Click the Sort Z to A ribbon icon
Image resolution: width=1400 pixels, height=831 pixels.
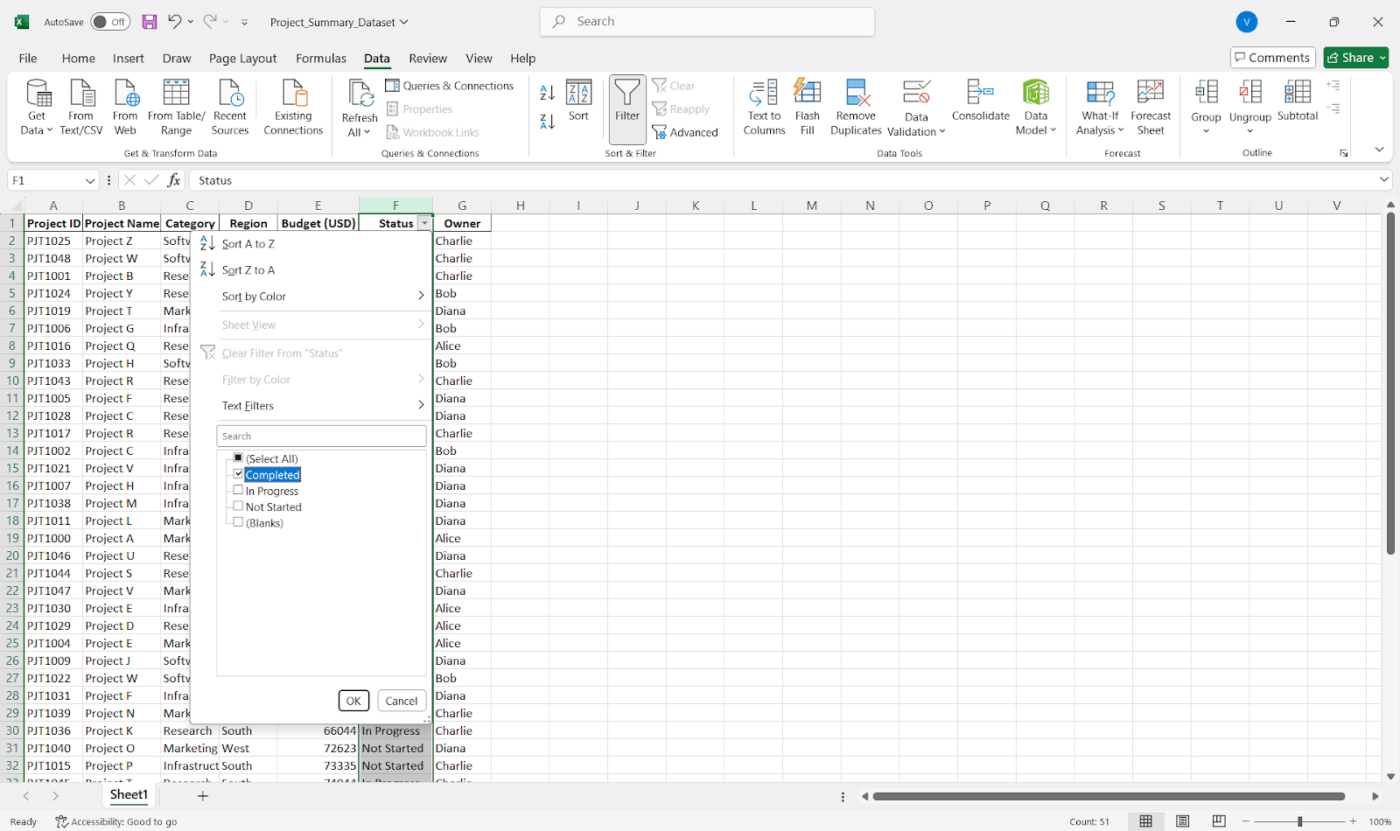547,122
